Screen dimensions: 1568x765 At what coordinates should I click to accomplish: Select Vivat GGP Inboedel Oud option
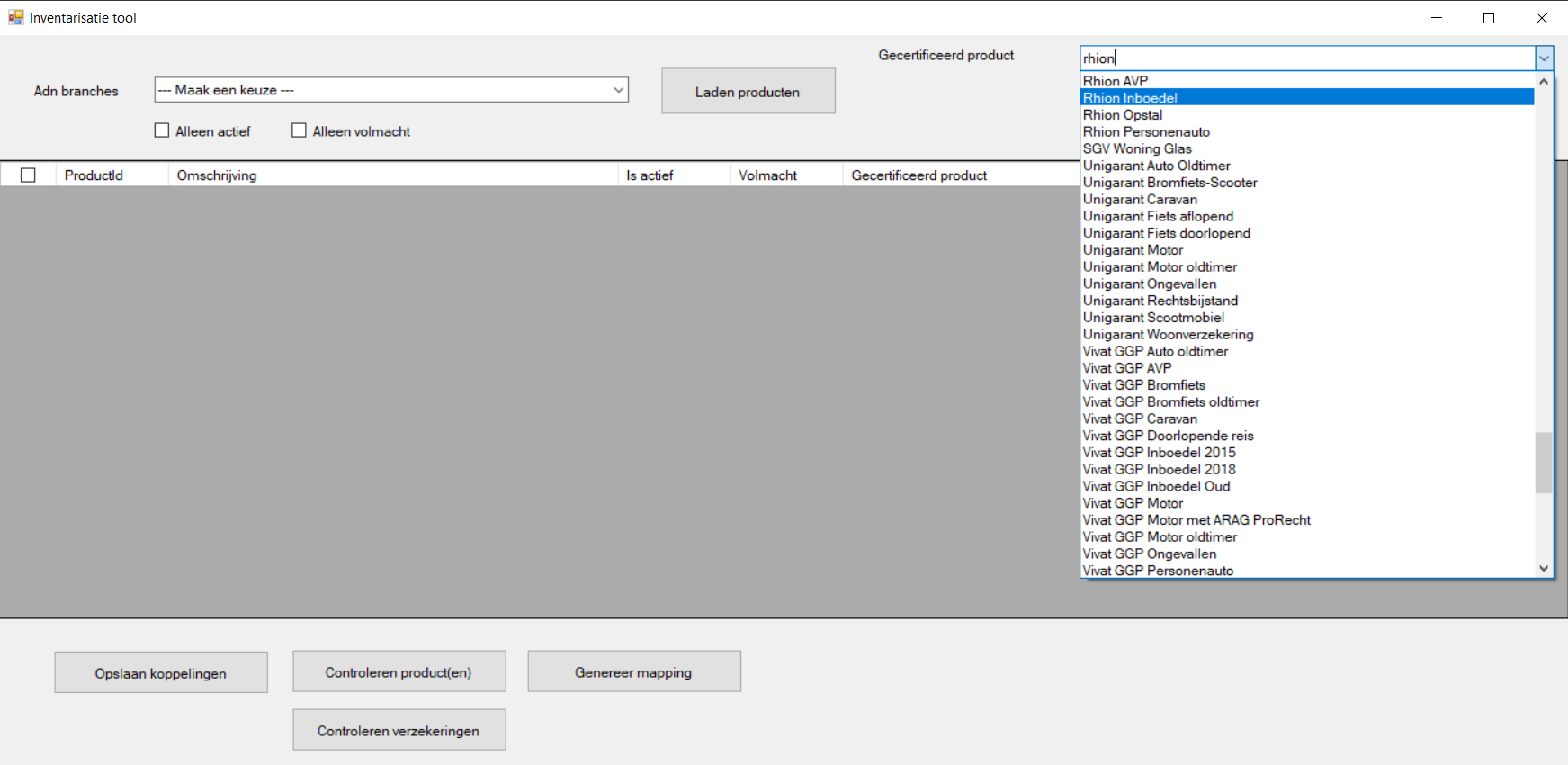pyautogui.click(x=1307, y=486)
